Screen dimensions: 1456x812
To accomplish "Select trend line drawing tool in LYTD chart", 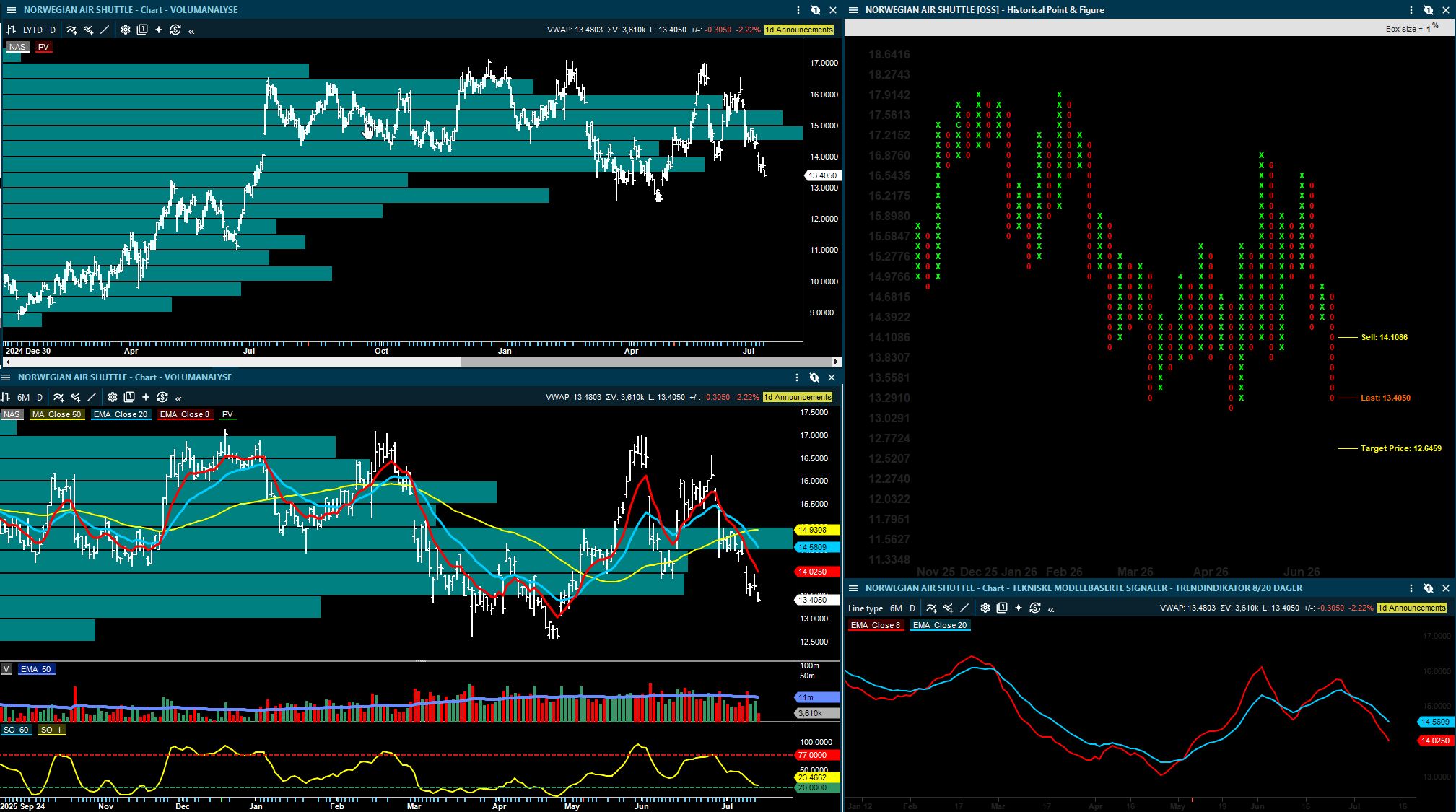I will [x=105, y=30].
